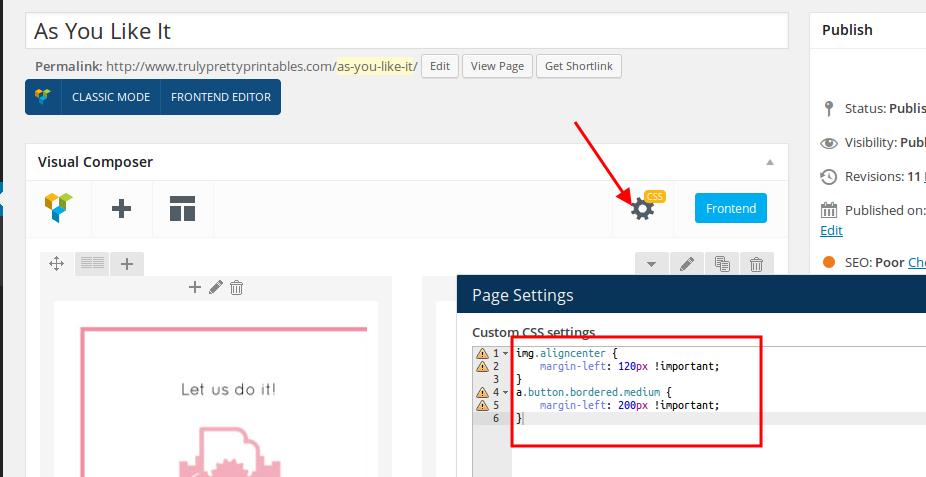
Task: Delete the left column with trash icon
Action: (236, 287)
